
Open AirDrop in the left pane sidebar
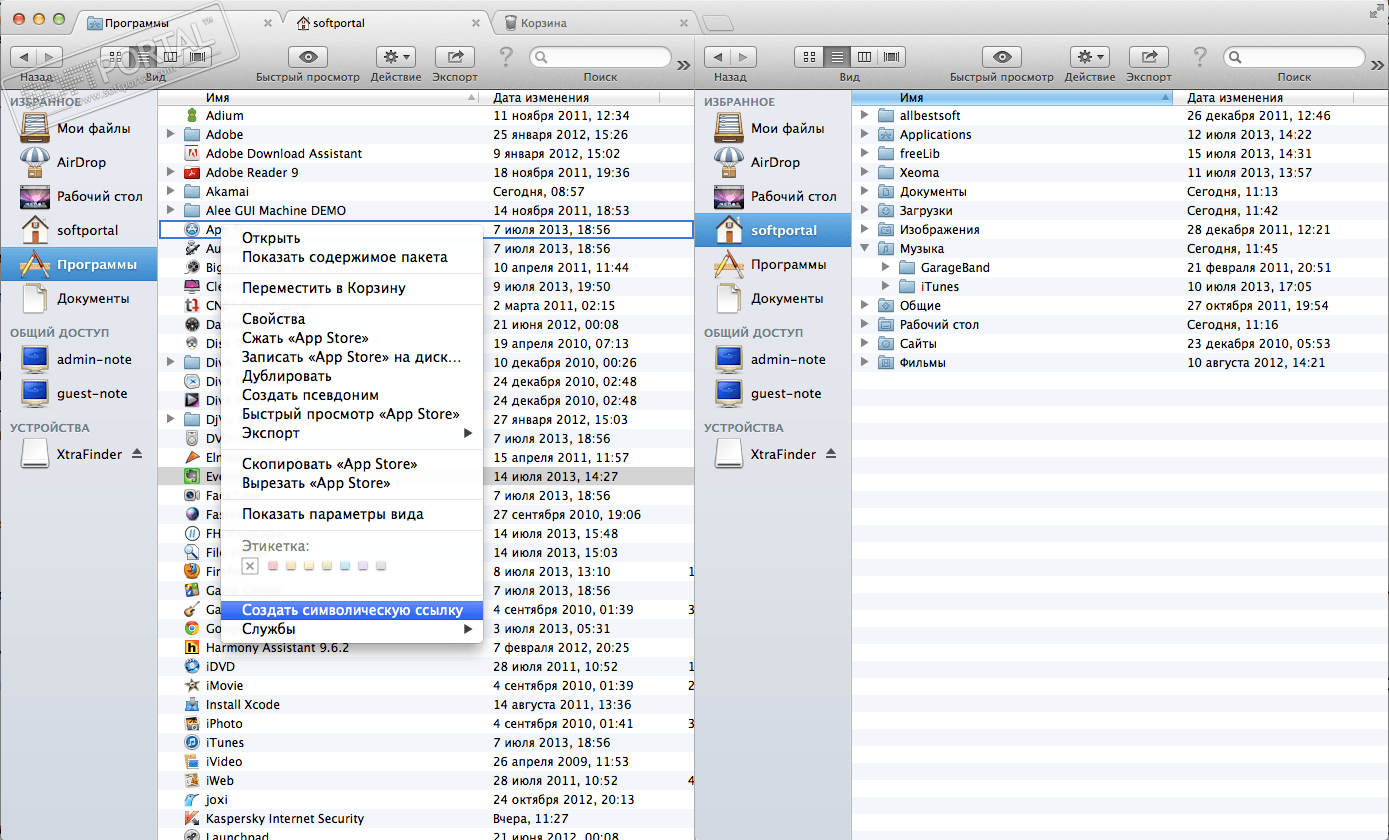click(x=79, y=162)
